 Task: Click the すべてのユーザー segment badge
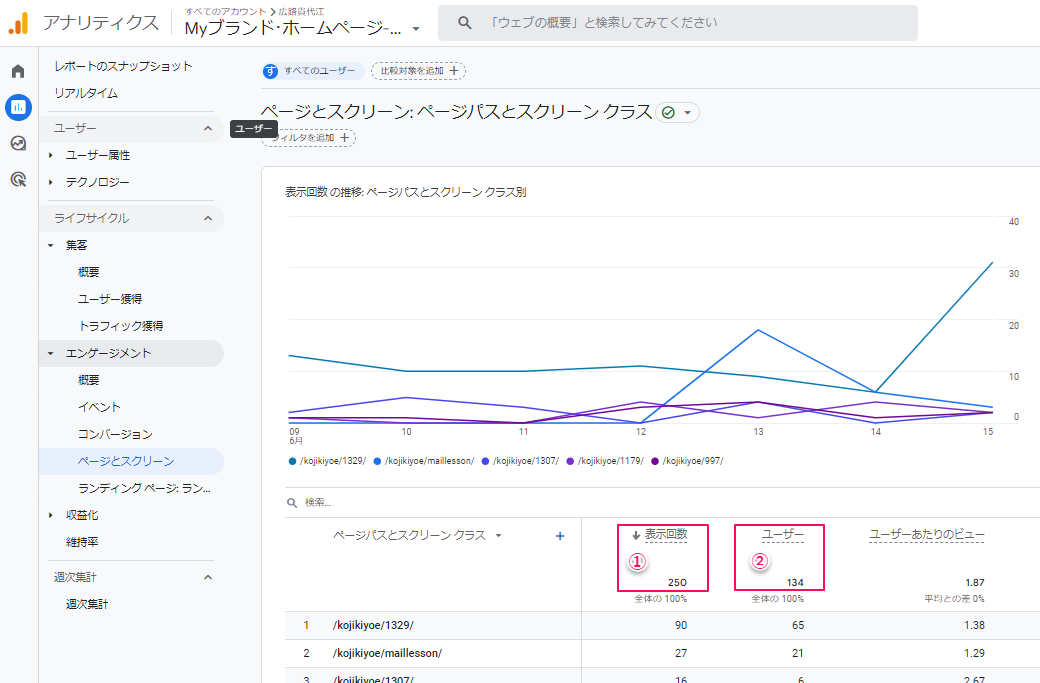point(312,71)
